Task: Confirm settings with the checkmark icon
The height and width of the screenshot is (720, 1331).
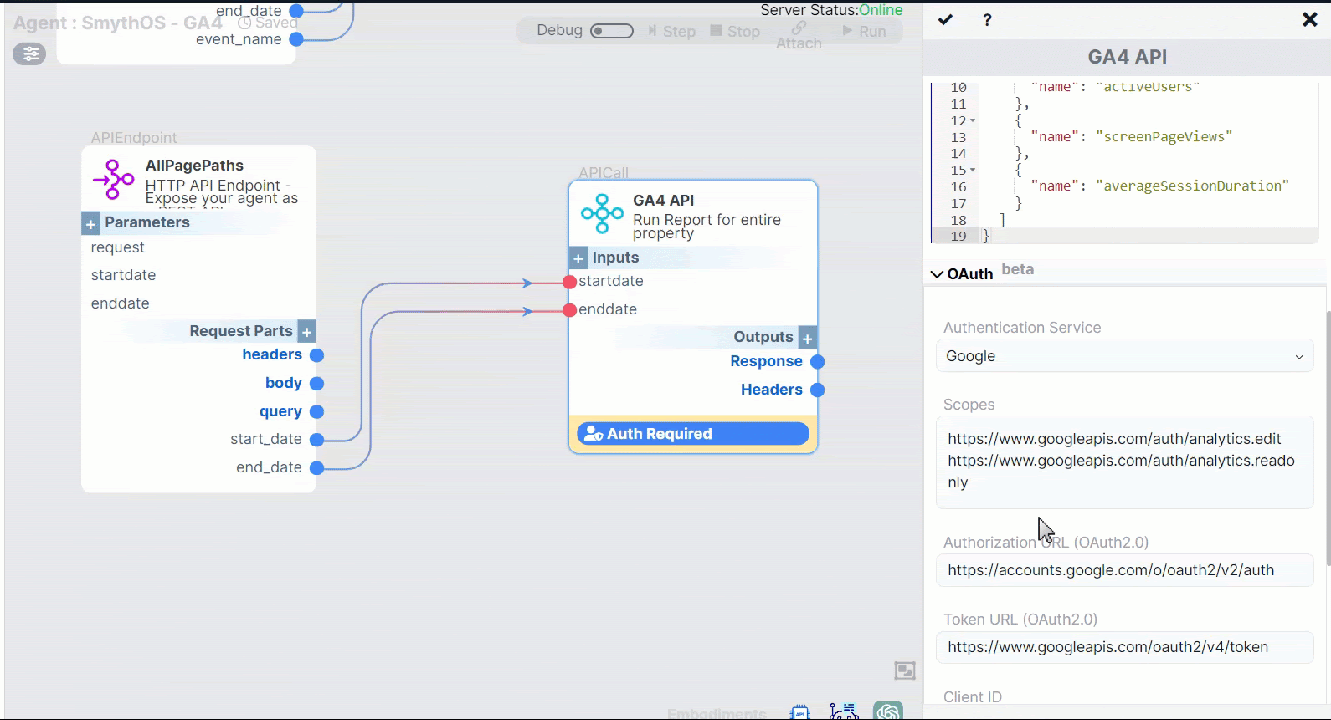Action: pos(945,19)
